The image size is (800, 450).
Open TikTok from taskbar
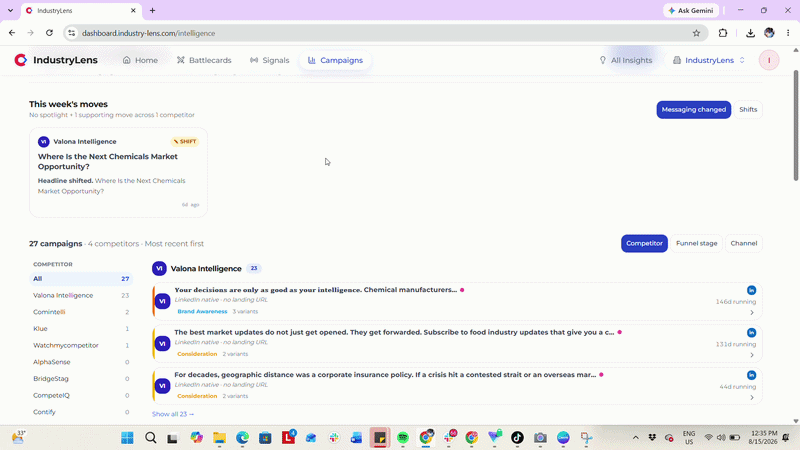[517, 438]
